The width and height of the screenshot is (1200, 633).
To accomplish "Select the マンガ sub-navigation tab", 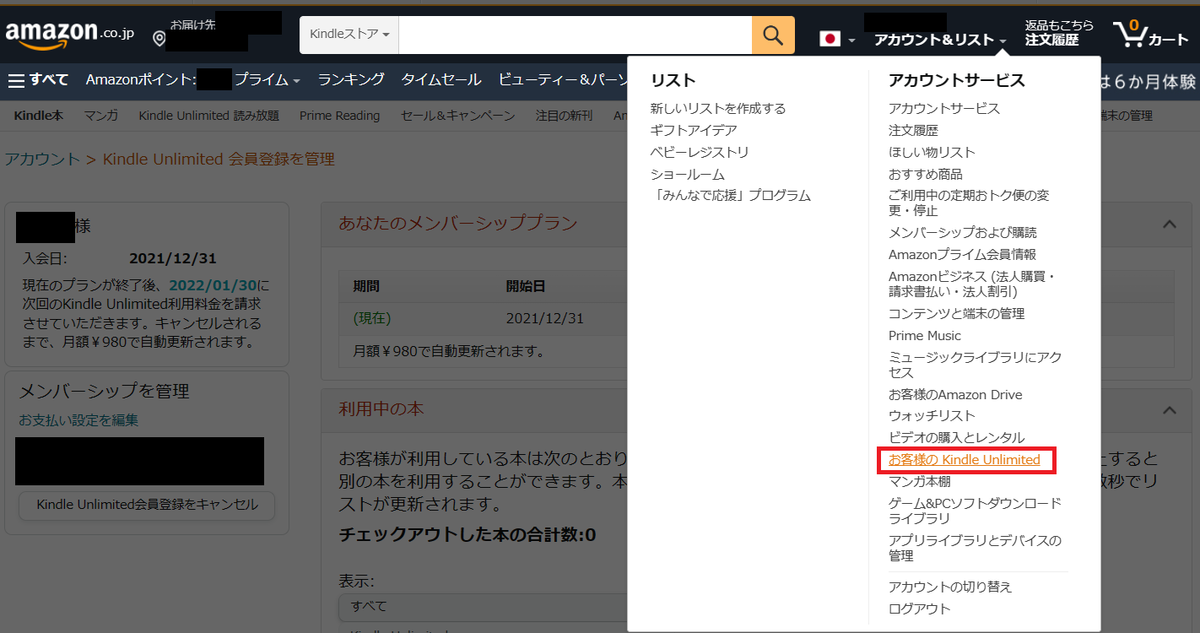I will pyautogui.click(x=101, y=116).
